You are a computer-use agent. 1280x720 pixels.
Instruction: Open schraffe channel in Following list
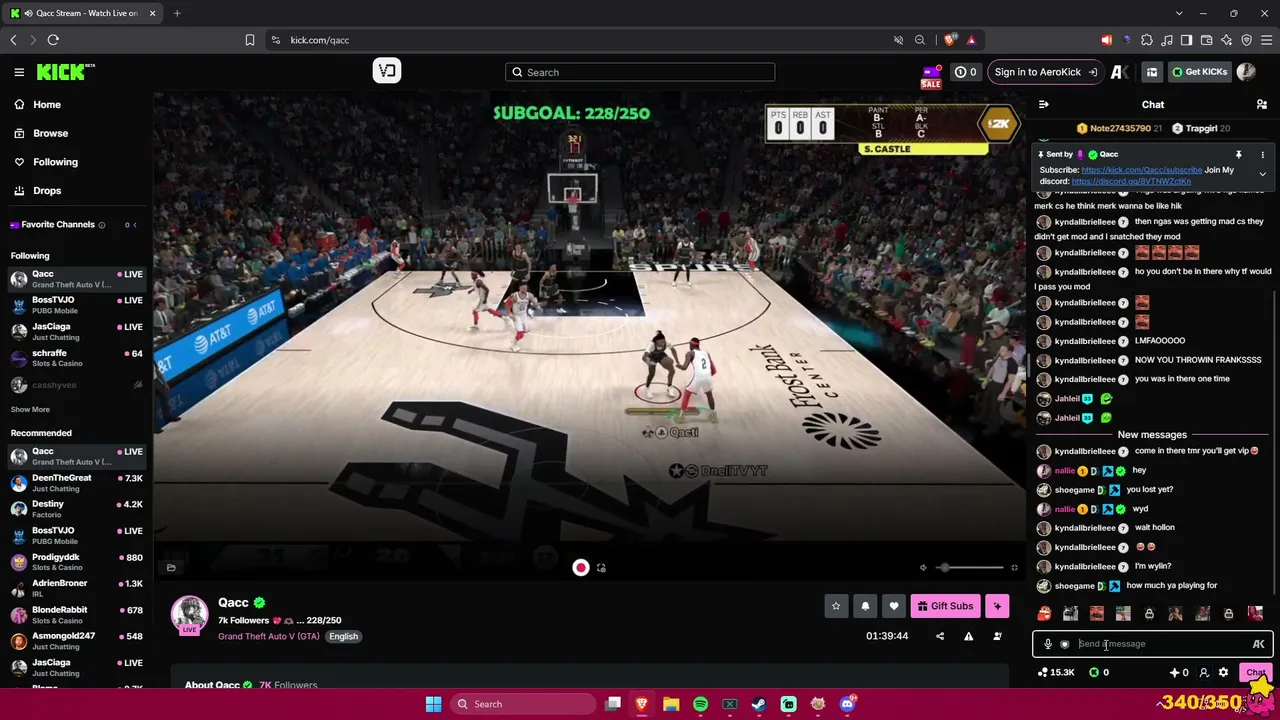[x=76, y=358]
